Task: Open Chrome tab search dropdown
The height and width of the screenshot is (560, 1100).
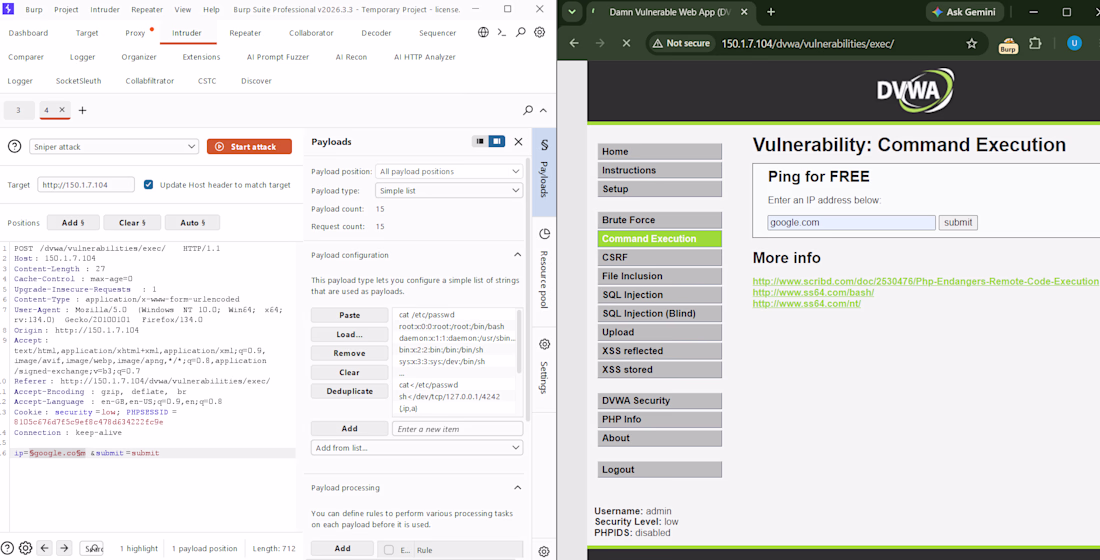Action: 572,12
